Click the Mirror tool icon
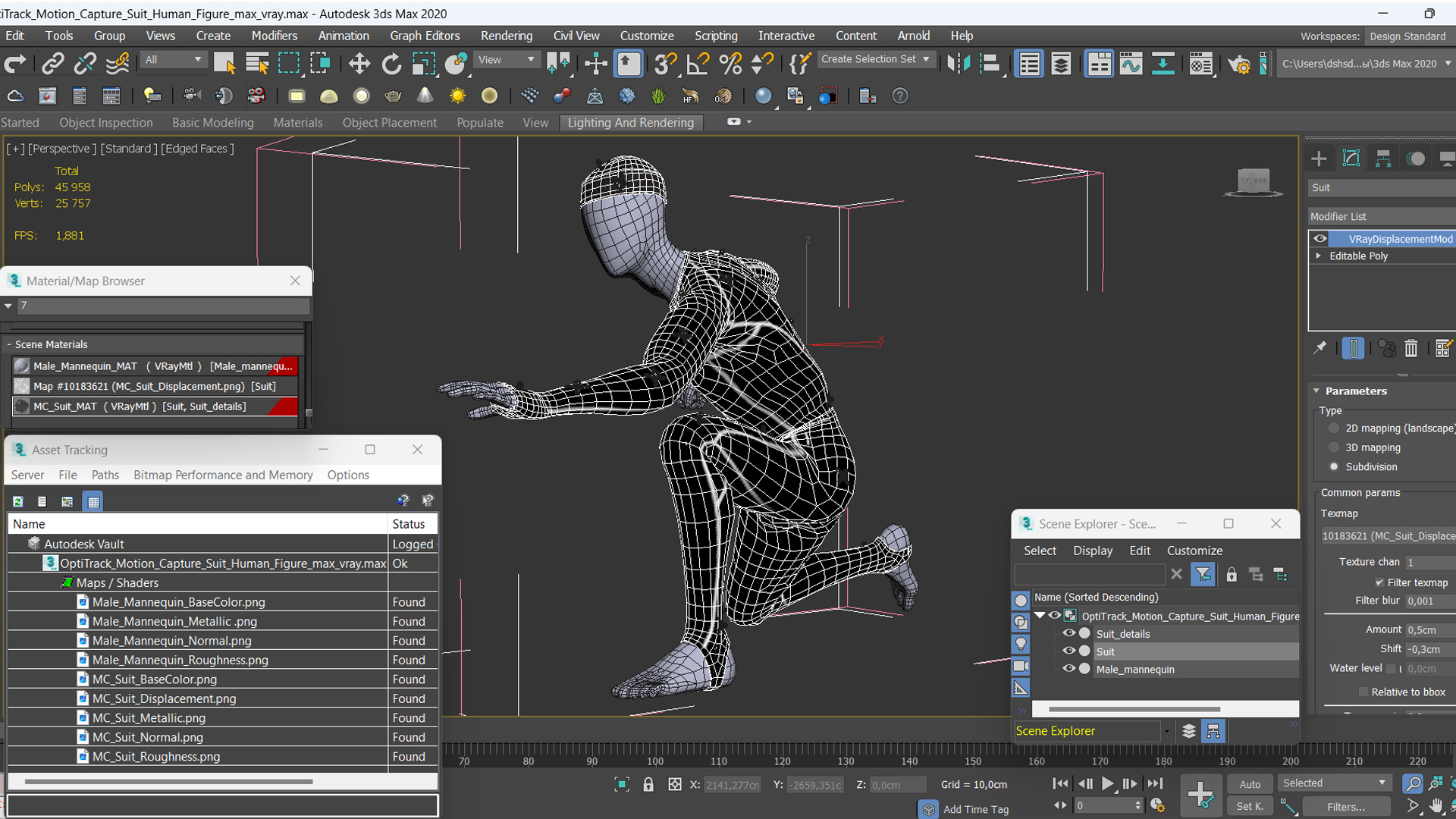The image size is (1456, 819). 958,64
